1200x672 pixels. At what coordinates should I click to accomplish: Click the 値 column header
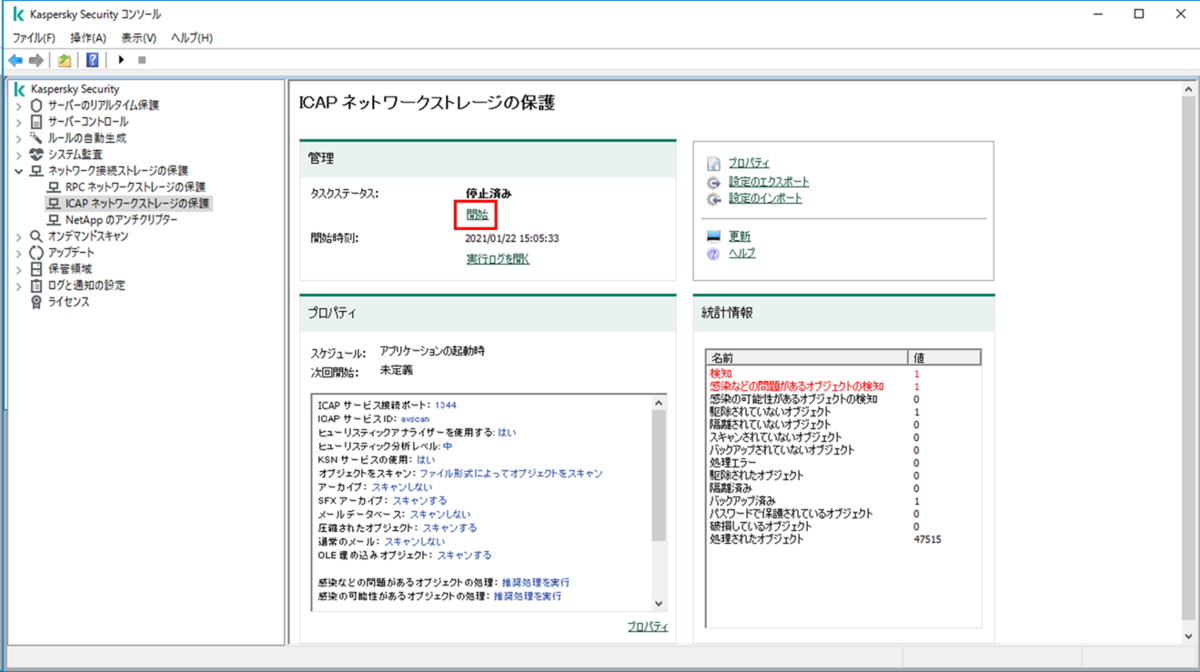pos(943,357)
